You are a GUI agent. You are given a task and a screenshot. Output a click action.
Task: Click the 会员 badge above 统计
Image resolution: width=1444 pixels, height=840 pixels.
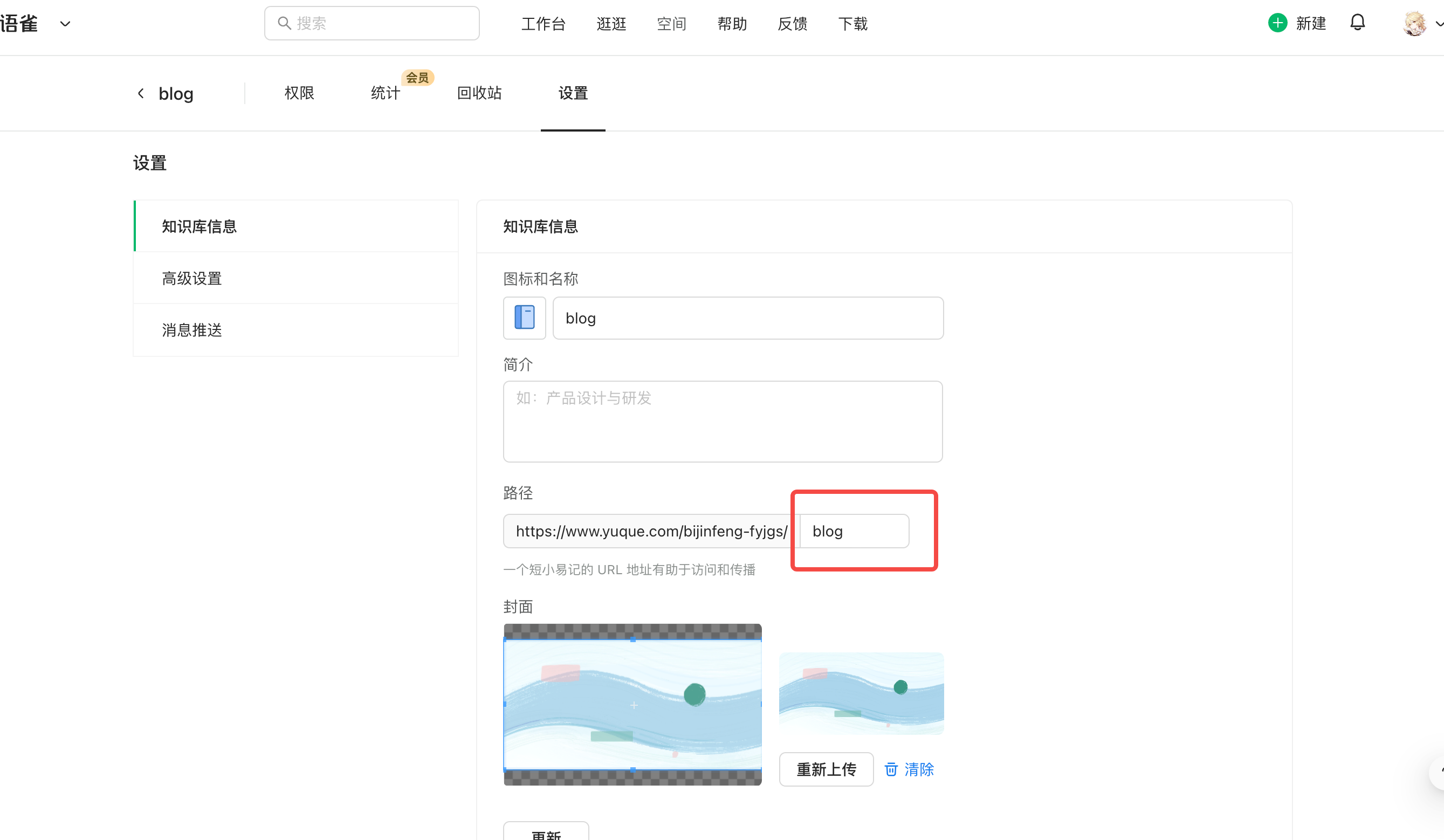417,77
